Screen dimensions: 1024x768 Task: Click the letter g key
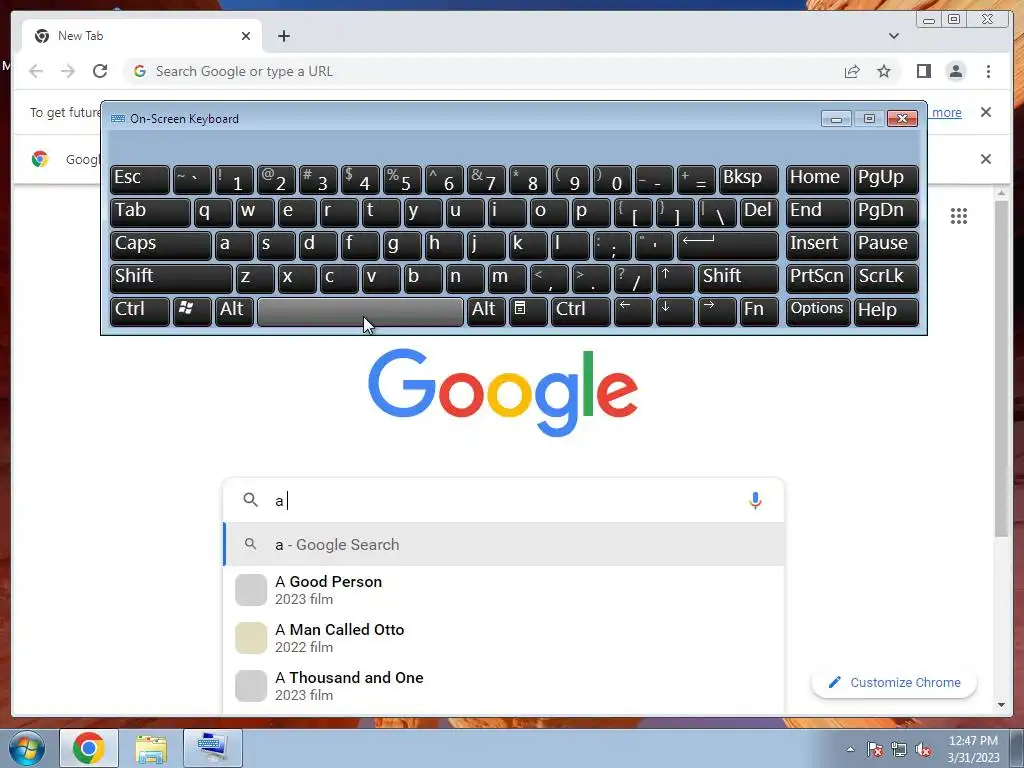402,246
